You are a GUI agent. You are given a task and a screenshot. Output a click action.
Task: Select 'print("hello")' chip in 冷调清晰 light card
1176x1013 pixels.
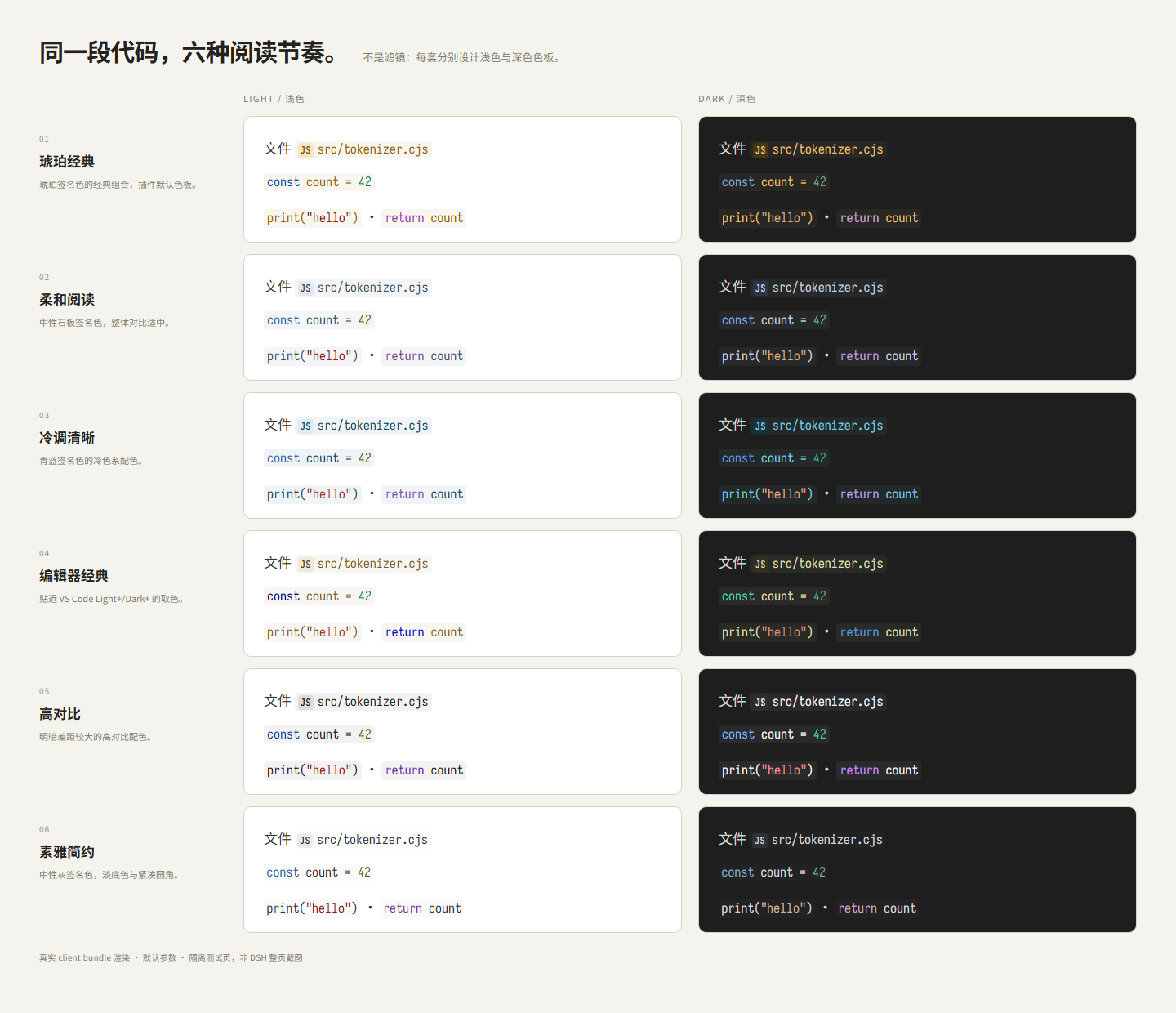tap(313, 494)
